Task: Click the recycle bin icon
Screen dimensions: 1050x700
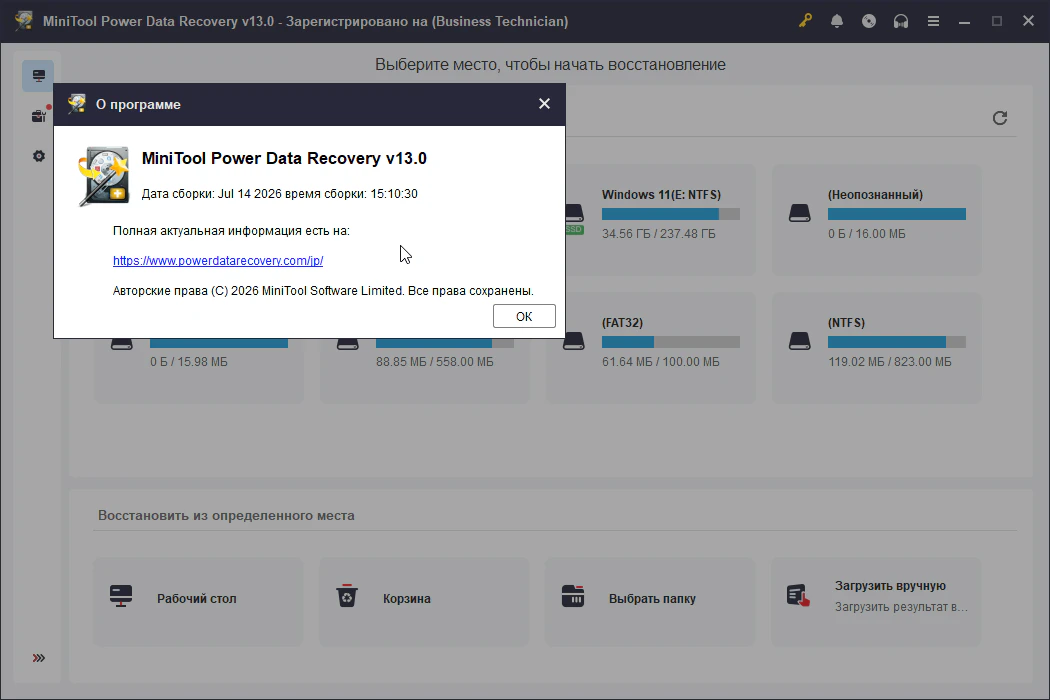Action: click(347, 596)
